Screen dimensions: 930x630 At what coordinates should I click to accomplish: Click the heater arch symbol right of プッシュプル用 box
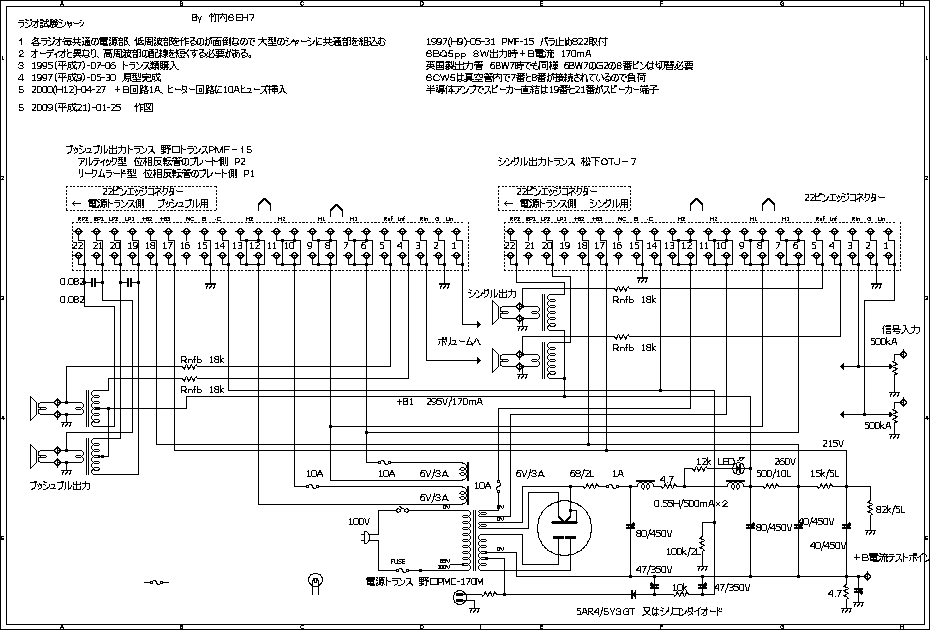pyautogui.click(x=264, y=205)
